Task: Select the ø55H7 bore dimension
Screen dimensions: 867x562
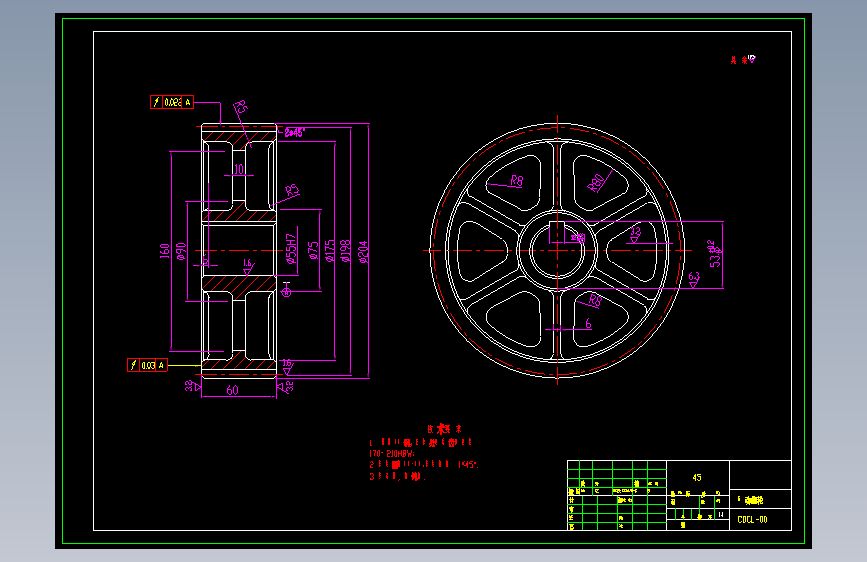Action: [x=291, y=248]
